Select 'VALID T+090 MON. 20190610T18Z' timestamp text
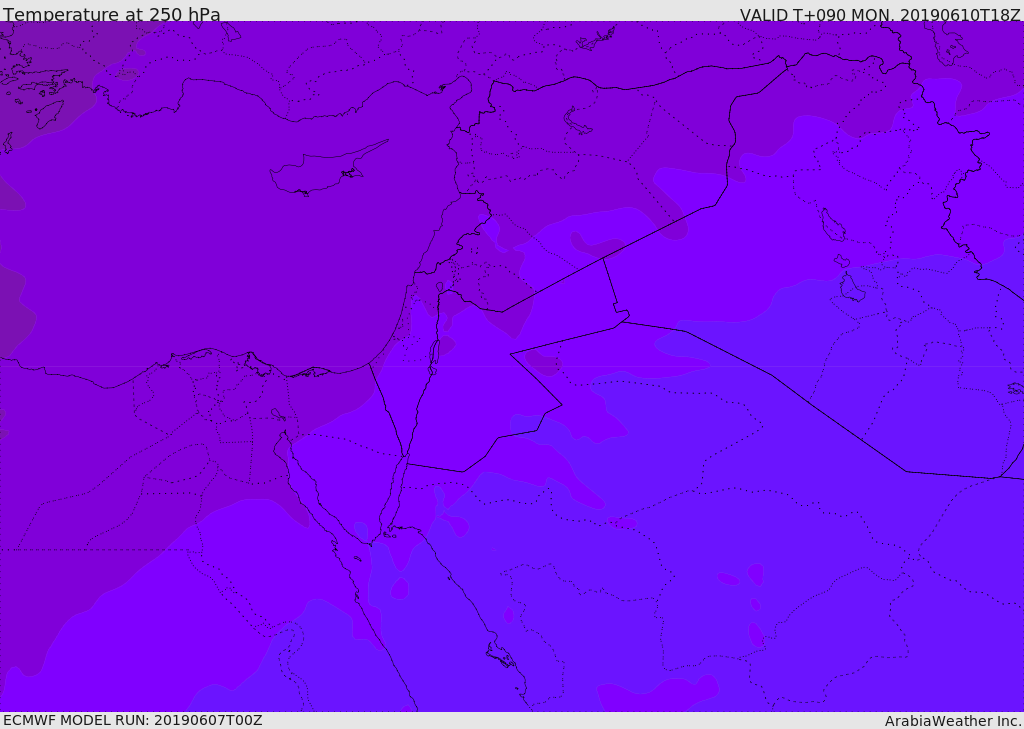This screenshot has height=729, width=1024. coord(880,14)
